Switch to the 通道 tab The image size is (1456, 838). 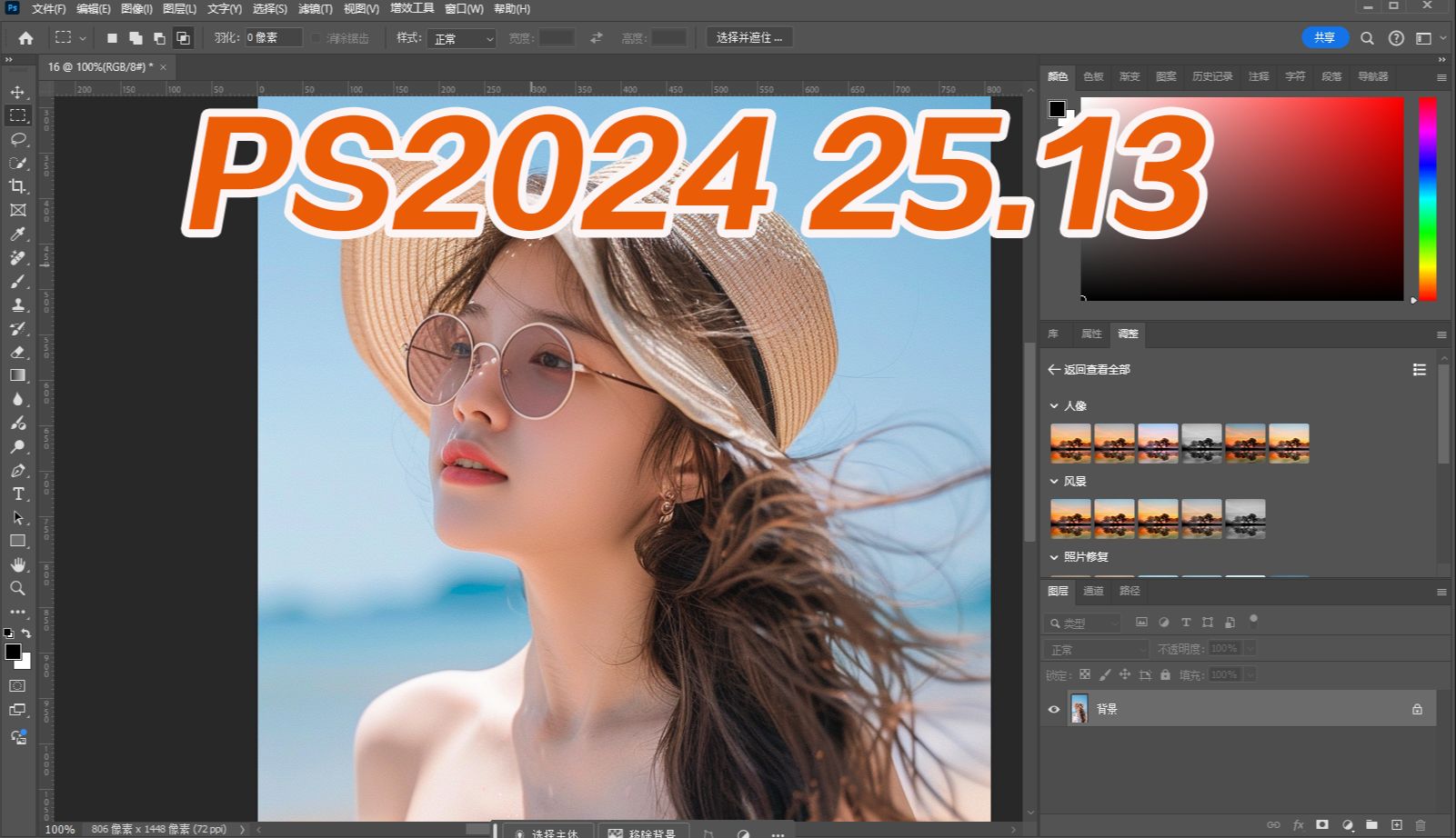click(x=1093, y=591)
